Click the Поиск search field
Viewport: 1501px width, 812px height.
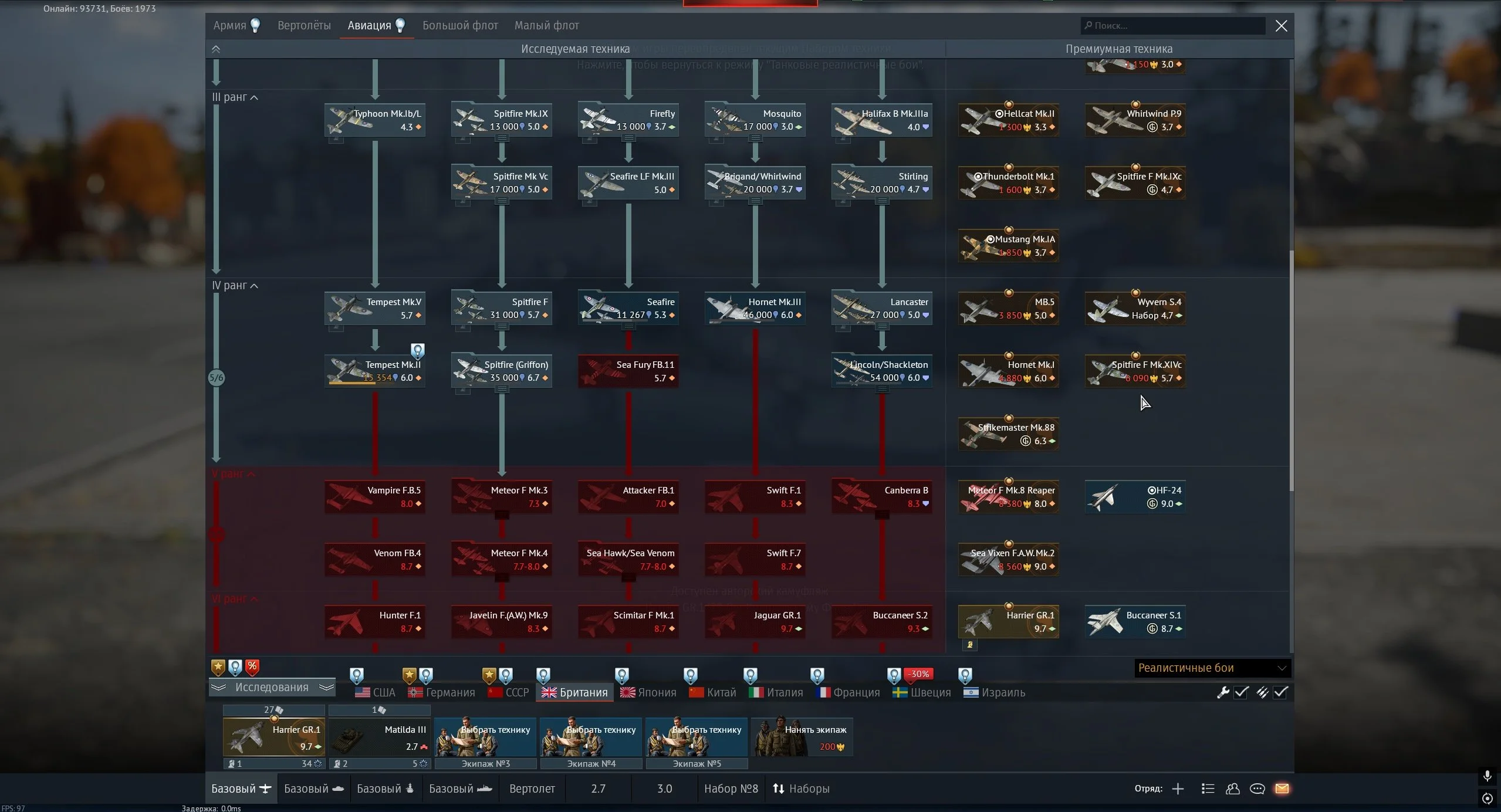(x=1174, y=26)
